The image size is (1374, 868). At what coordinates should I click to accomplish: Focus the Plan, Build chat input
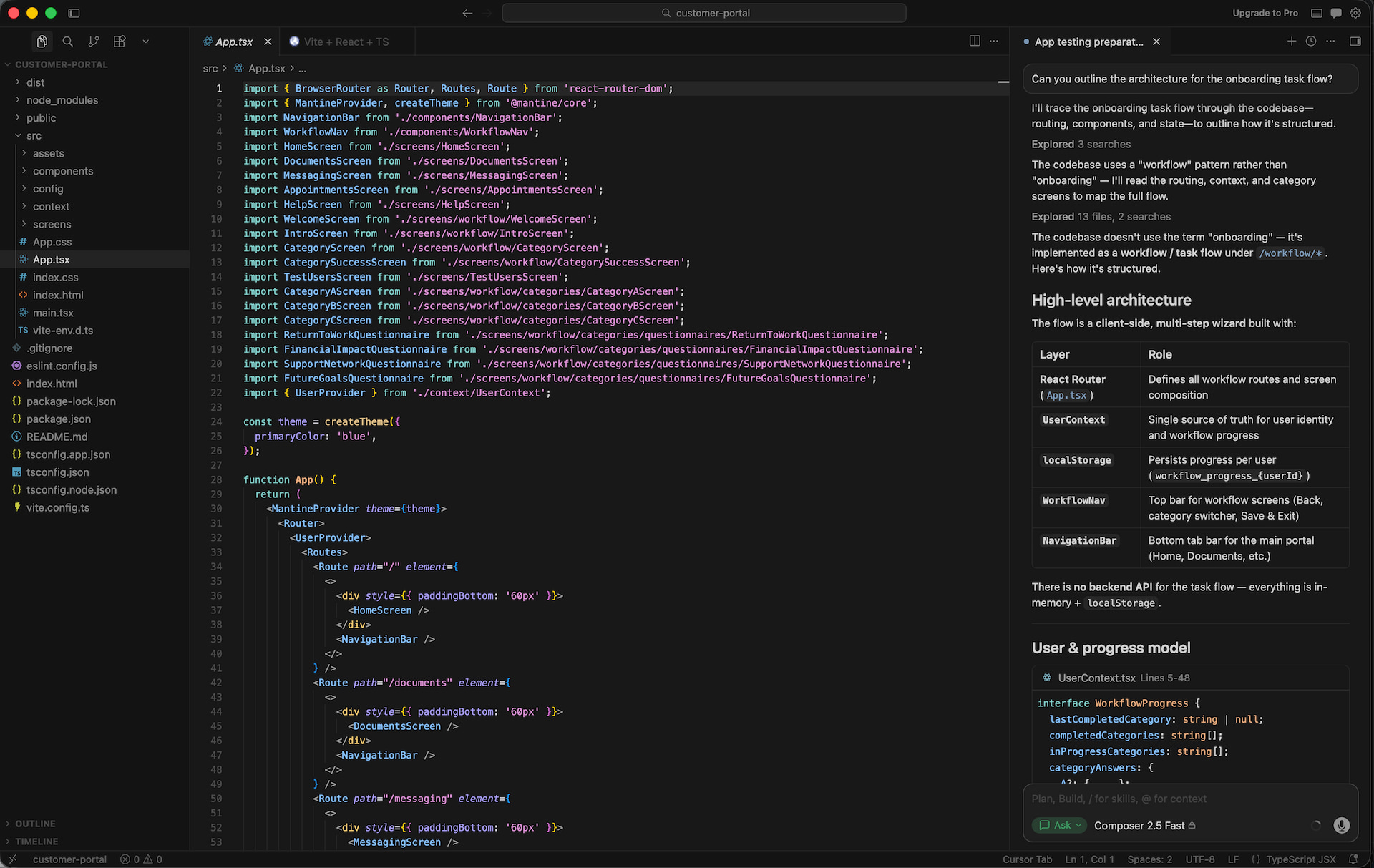[1190, 799]
